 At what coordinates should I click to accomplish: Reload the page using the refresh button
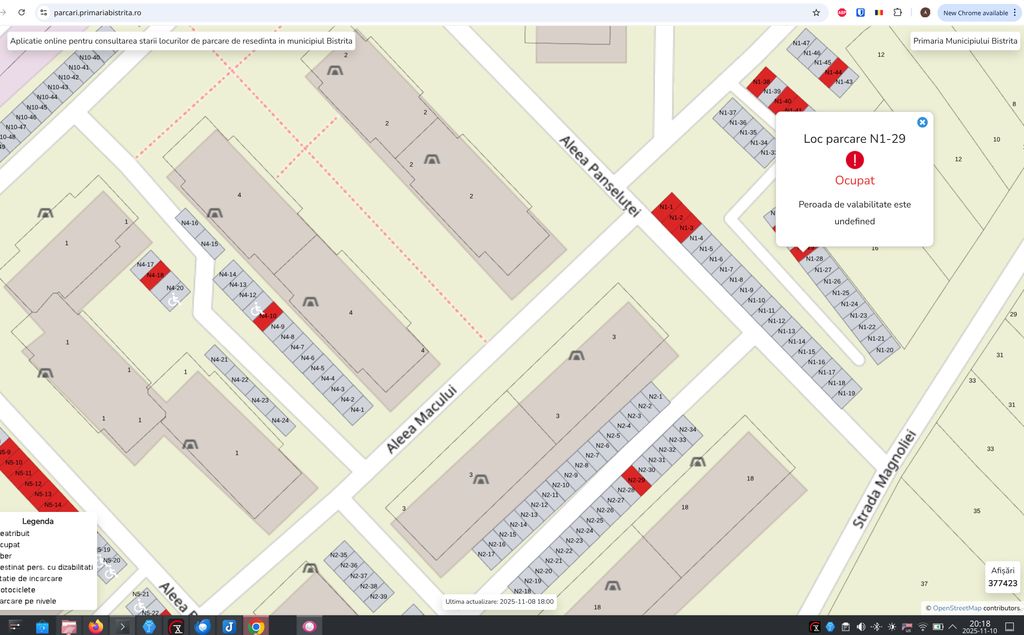[20, 13]
